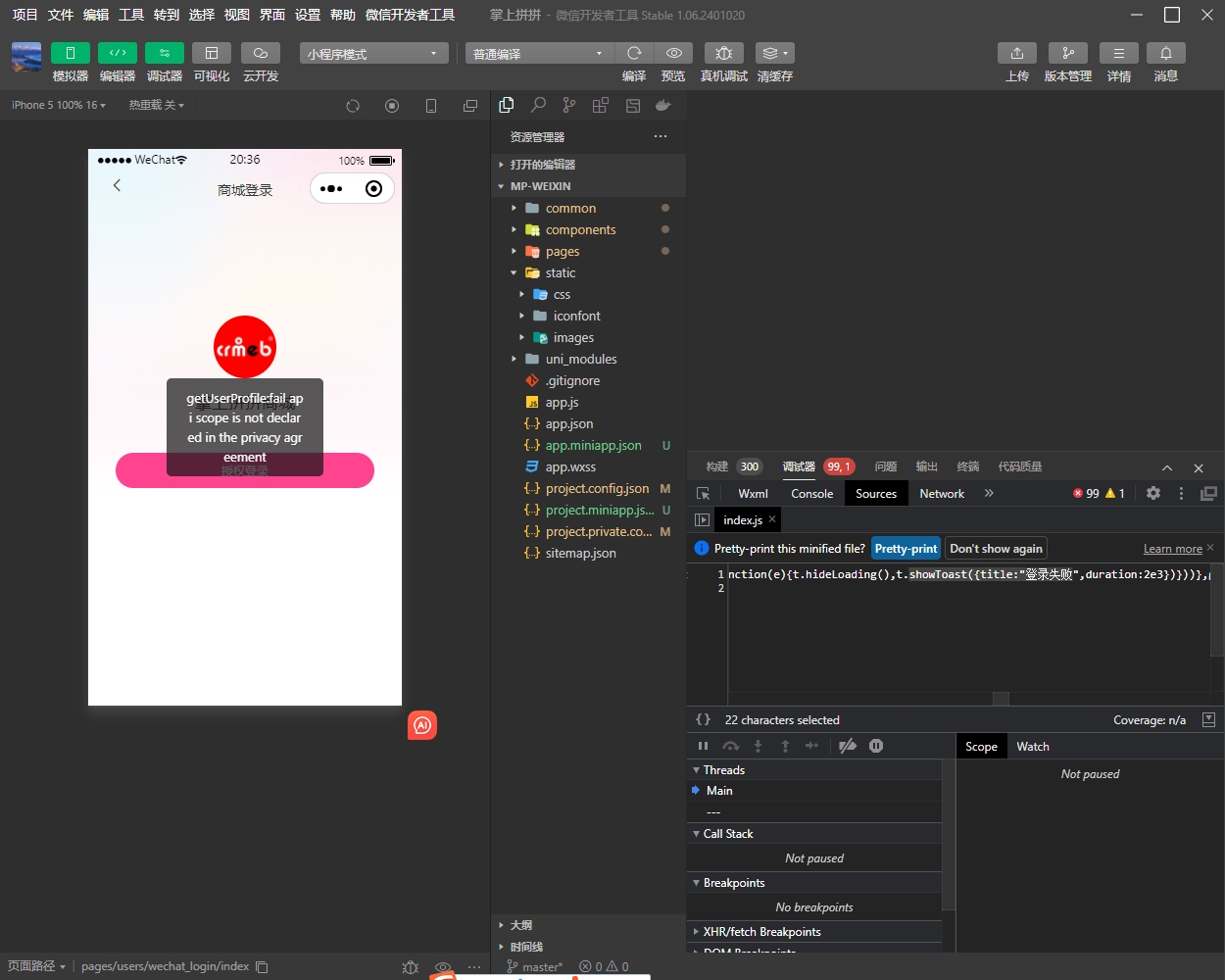Open the Docker whale icon panel
Screen dimensions: 1225x980
point(663,105)
